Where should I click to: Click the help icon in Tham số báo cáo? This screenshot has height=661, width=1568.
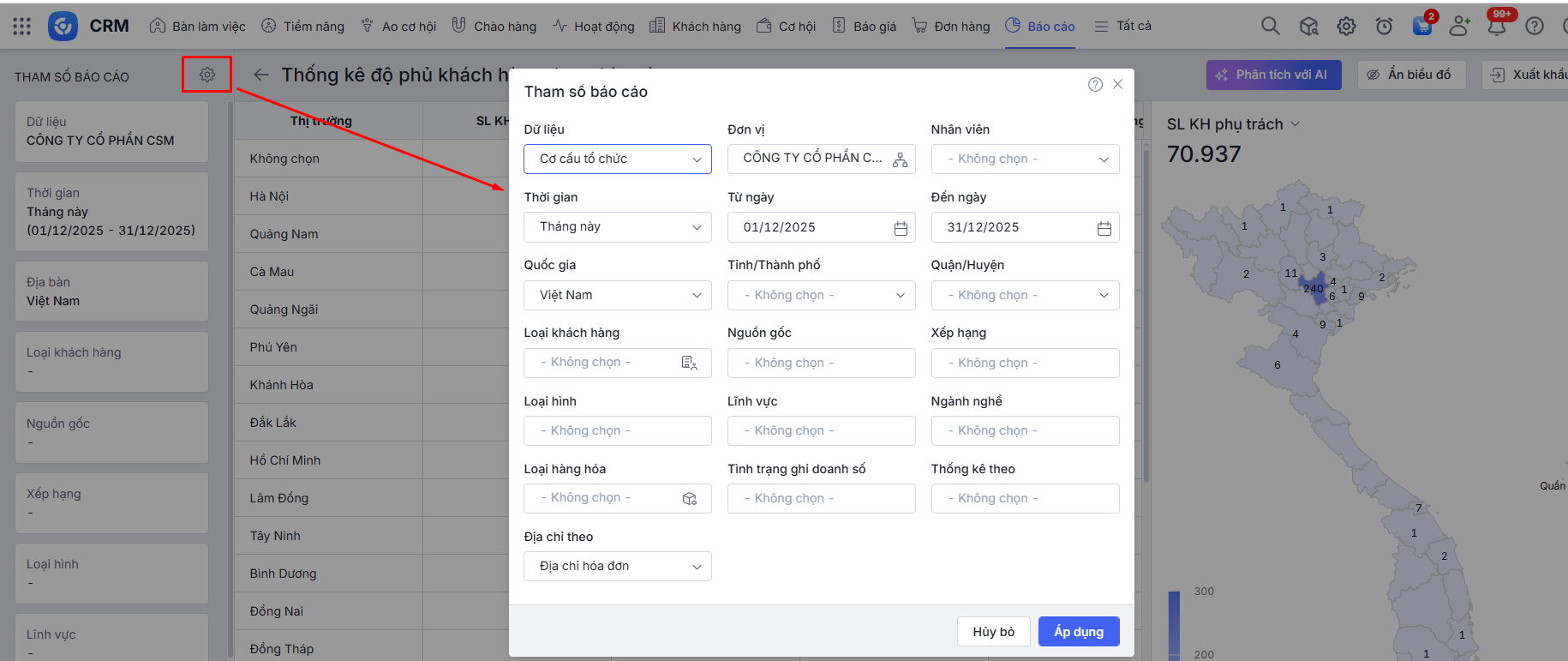coord(1095,84)
